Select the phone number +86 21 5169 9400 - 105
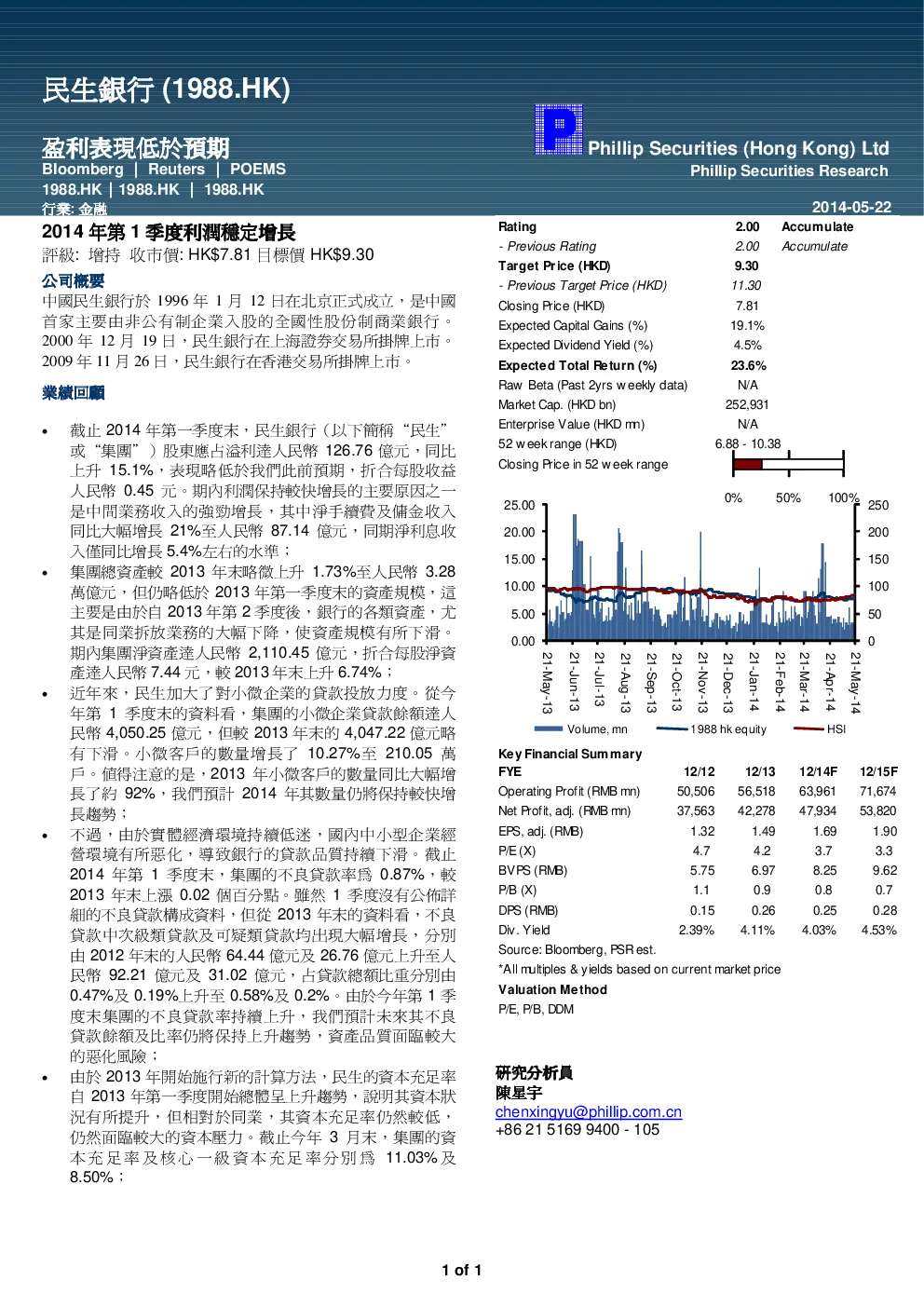 [577, 1129]
